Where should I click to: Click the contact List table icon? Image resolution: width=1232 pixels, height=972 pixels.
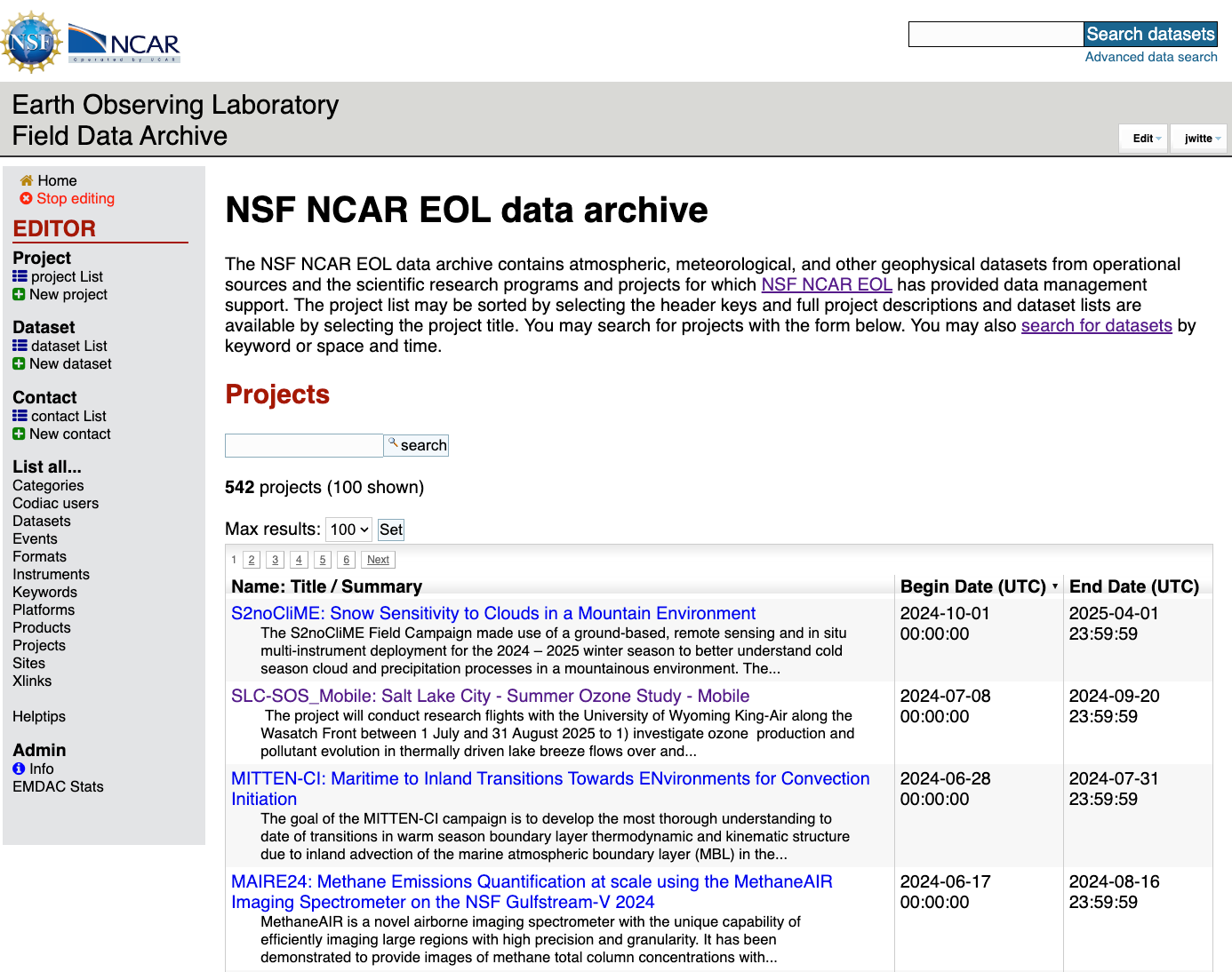pos(20,416)
